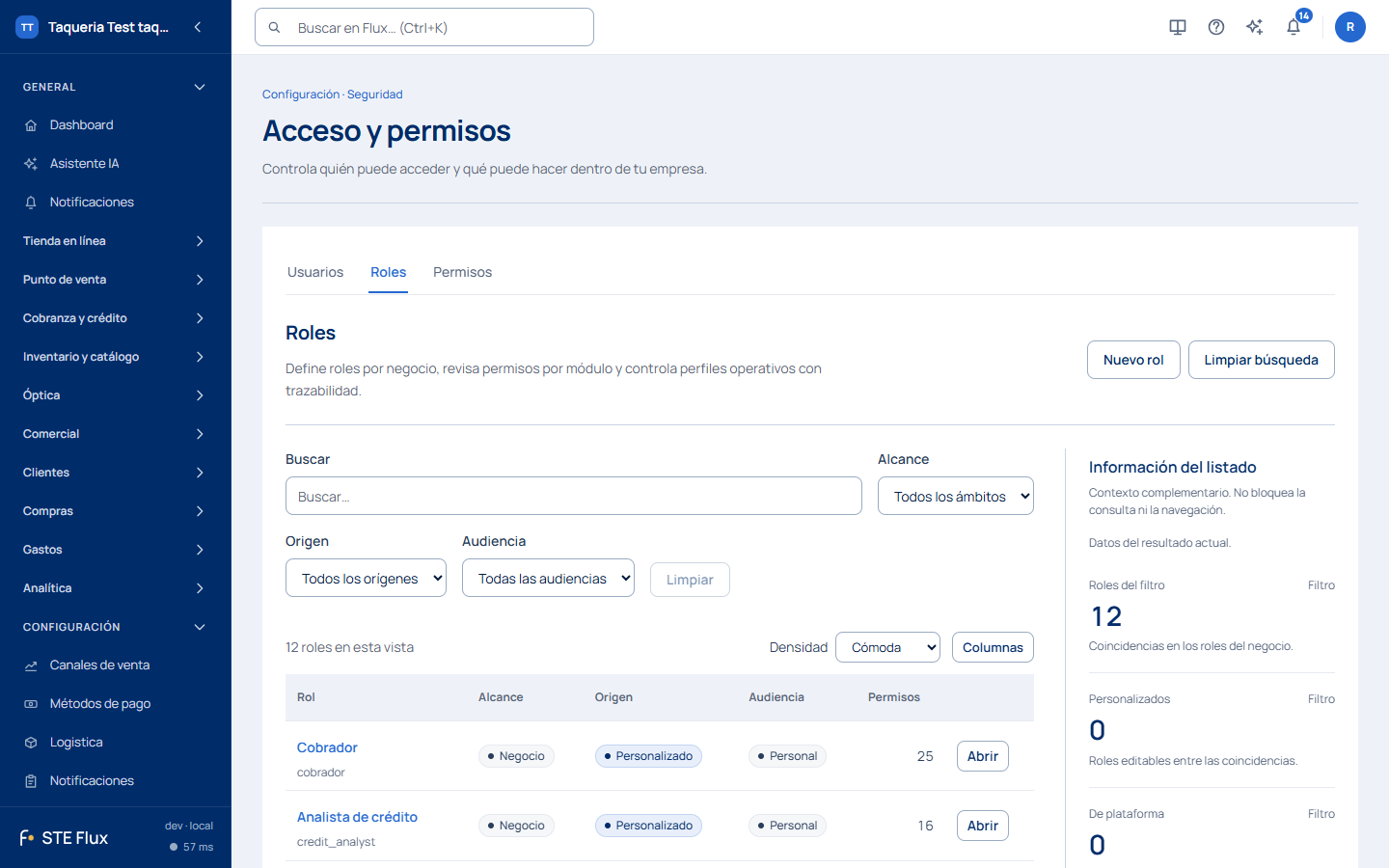1389x868 pixels.
Task: Open the user avatar R menu
Action: click(x=1350, y=27)
